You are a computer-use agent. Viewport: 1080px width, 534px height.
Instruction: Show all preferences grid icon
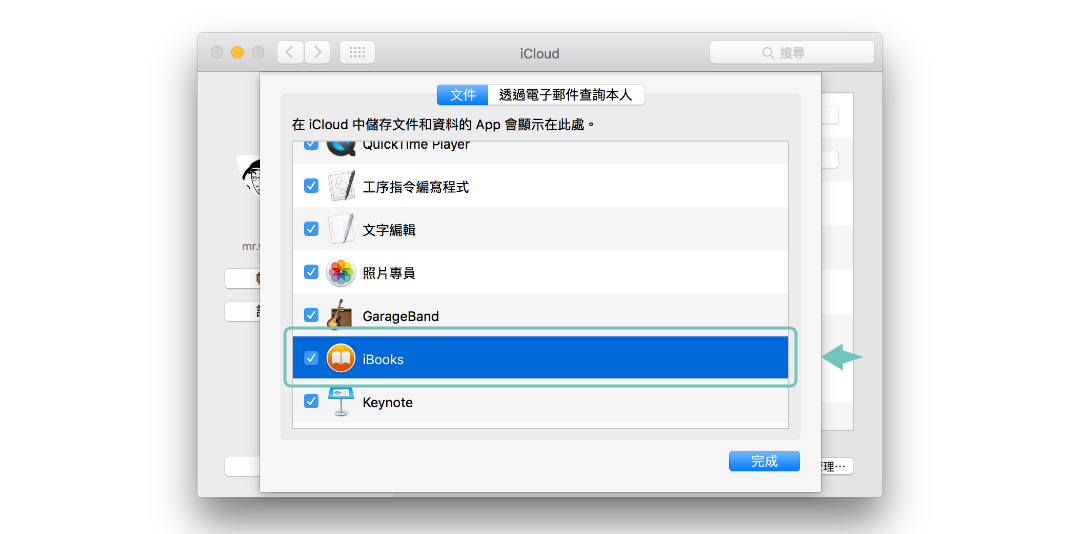(357, 52)
